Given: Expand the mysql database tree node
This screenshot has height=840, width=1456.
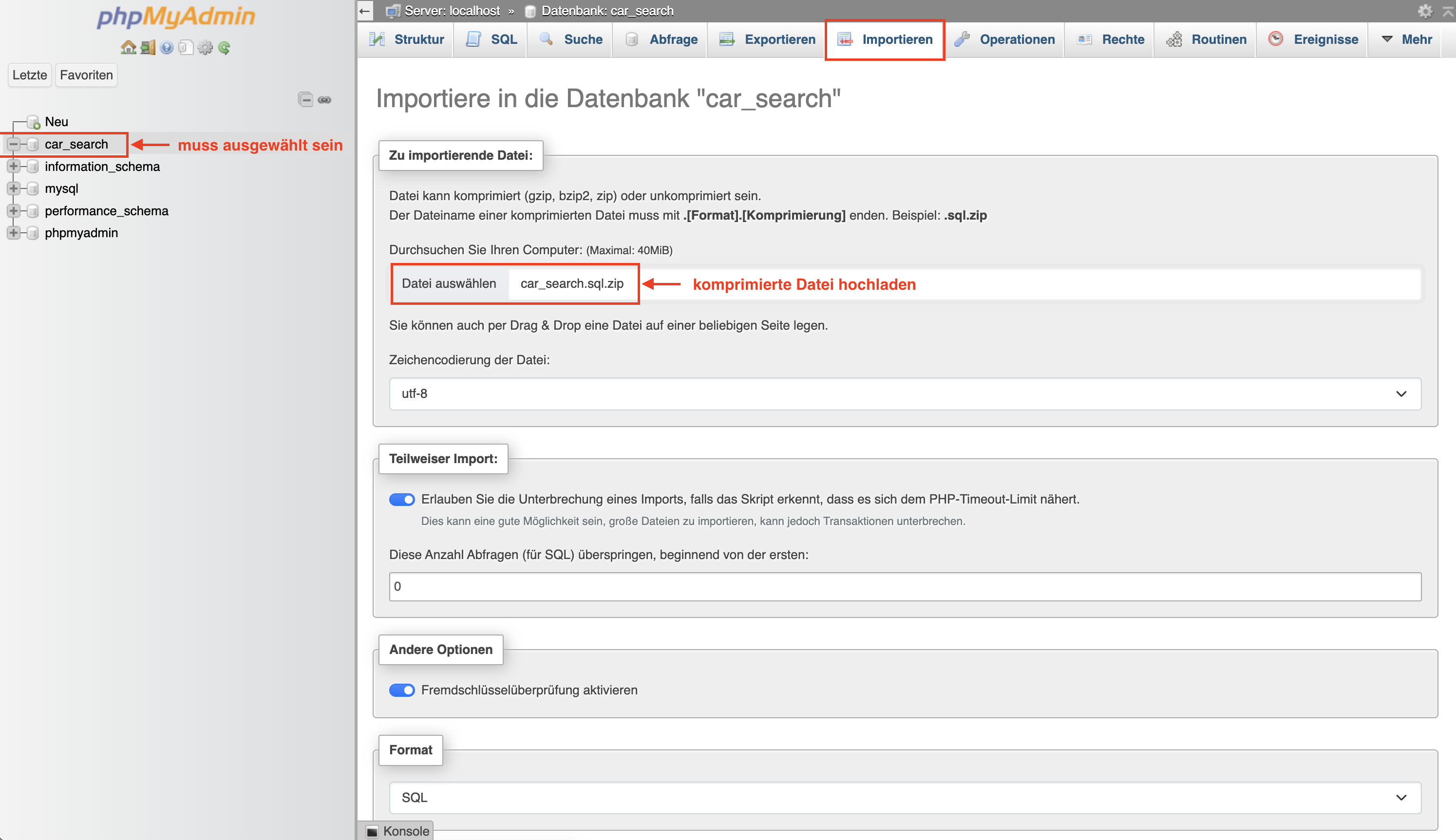Looking at the screenshot, I should click(x=13, y=188).
